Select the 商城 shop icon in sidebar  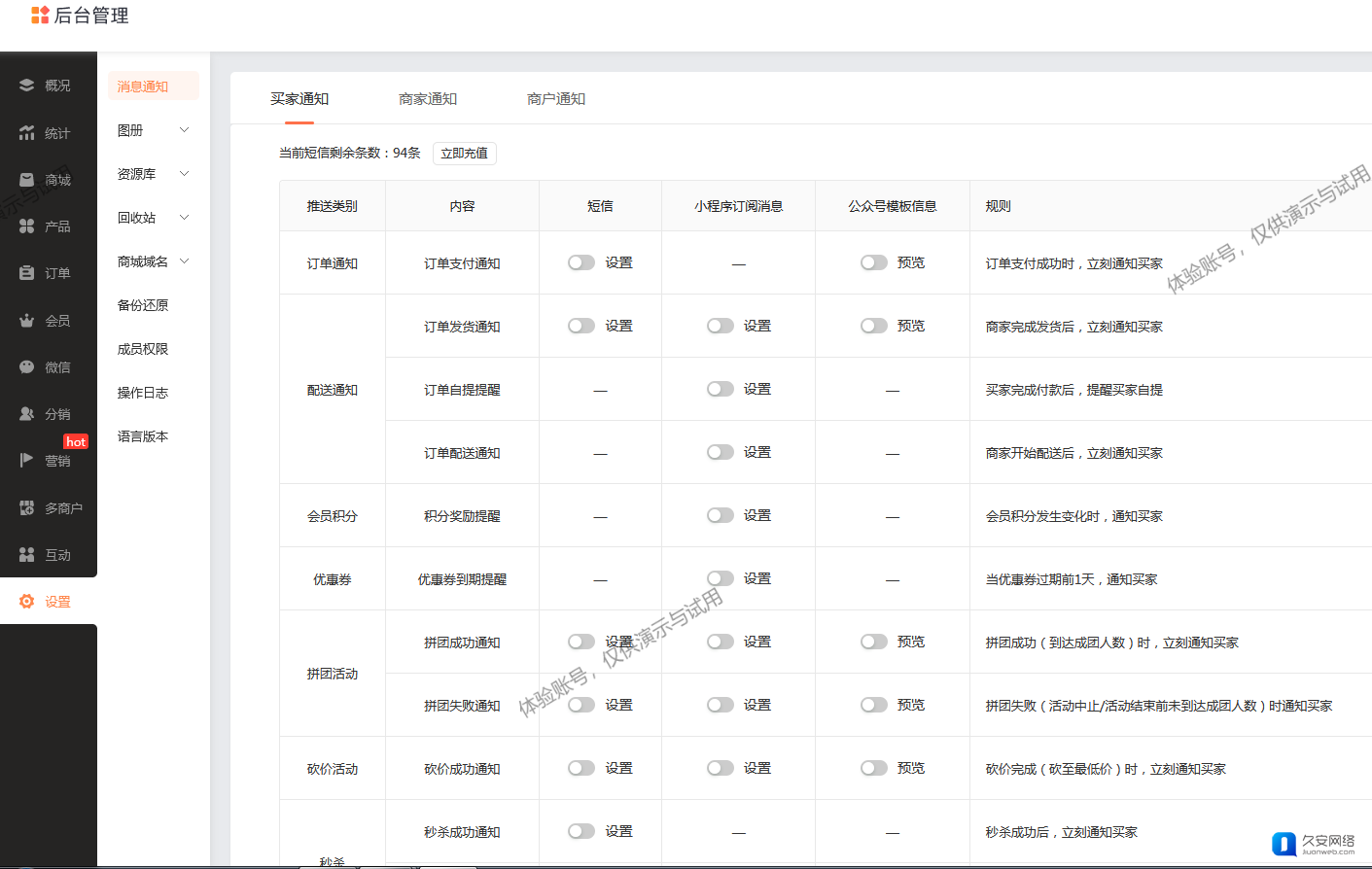26,180
